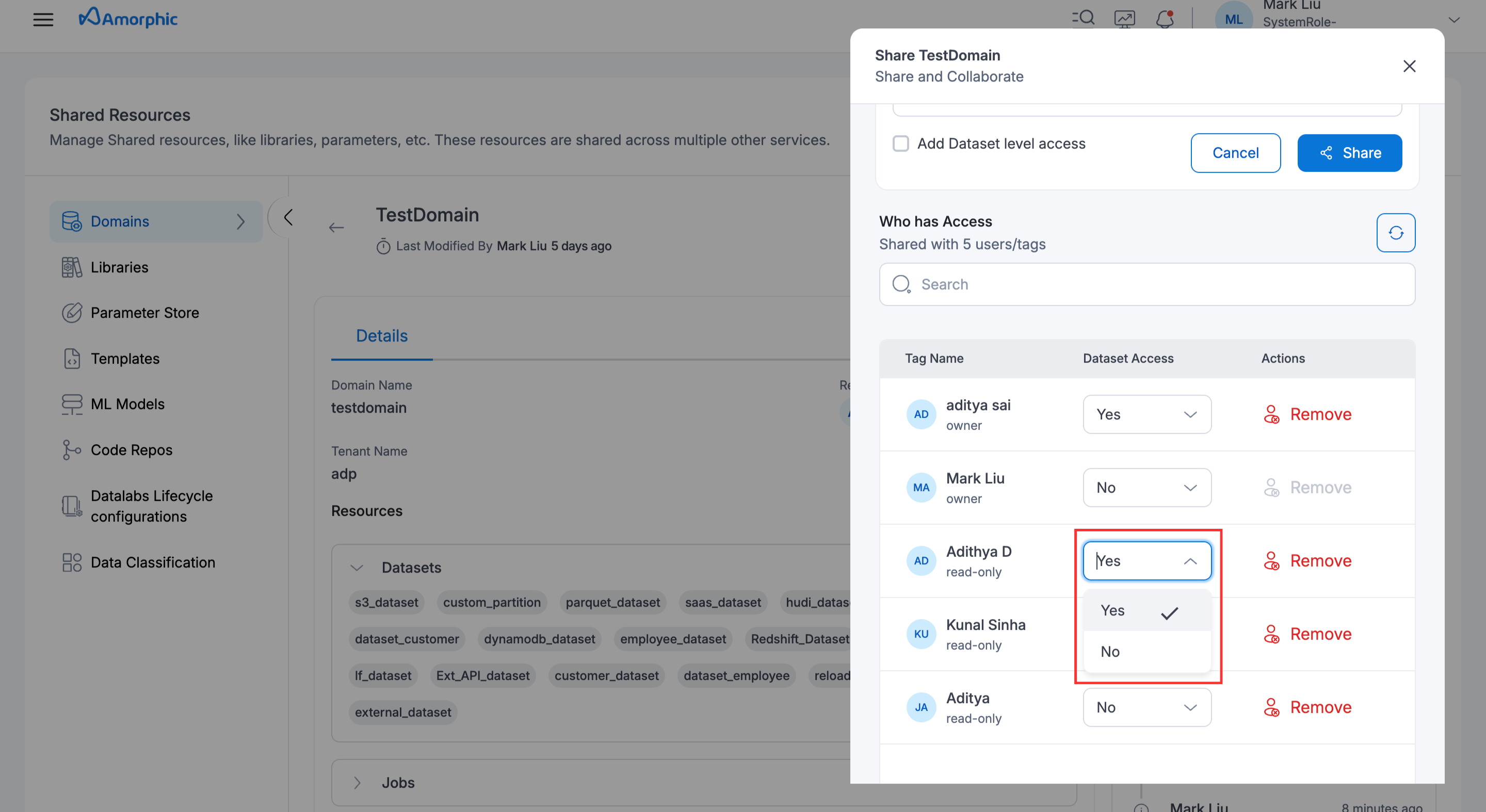Open aditya sai's Dataset Access dropdown
This screenshot has height=812, width=1486.
tap(1146, 414)
